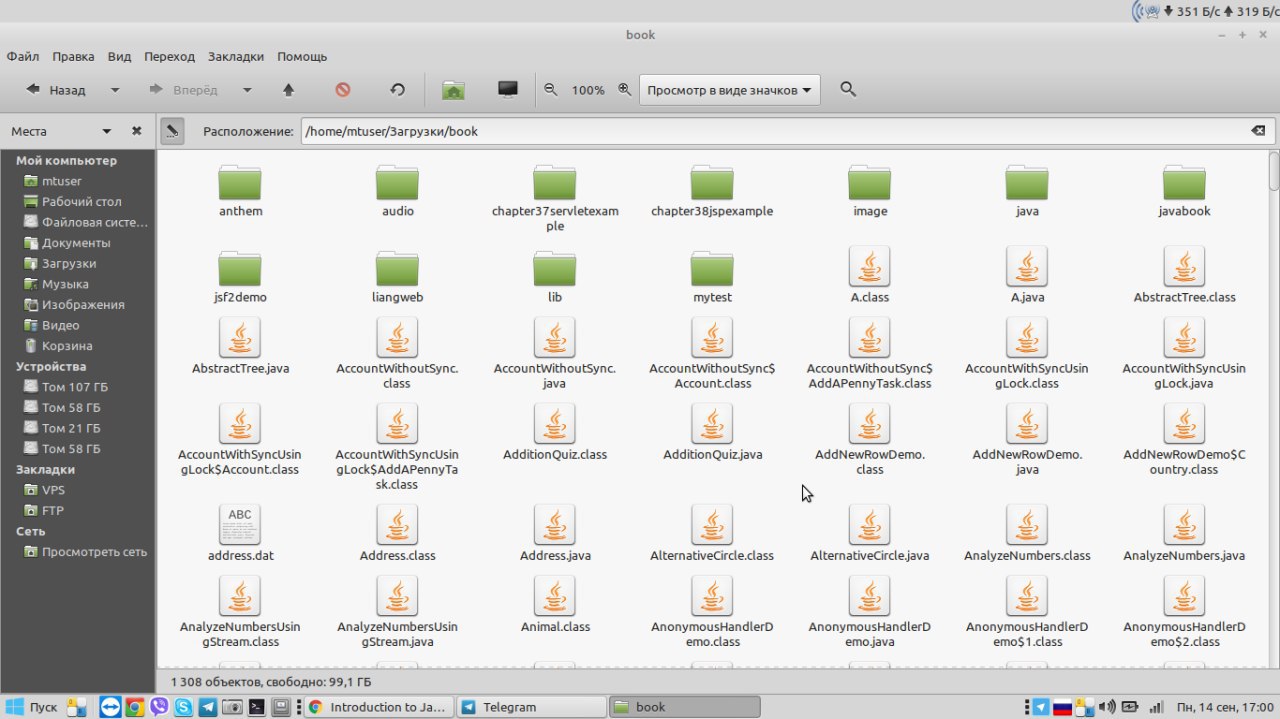Launch Chrome from the panel launcher
This screenshot has height=719, width=1280.
pyautogui.click(x=135, y=707)
